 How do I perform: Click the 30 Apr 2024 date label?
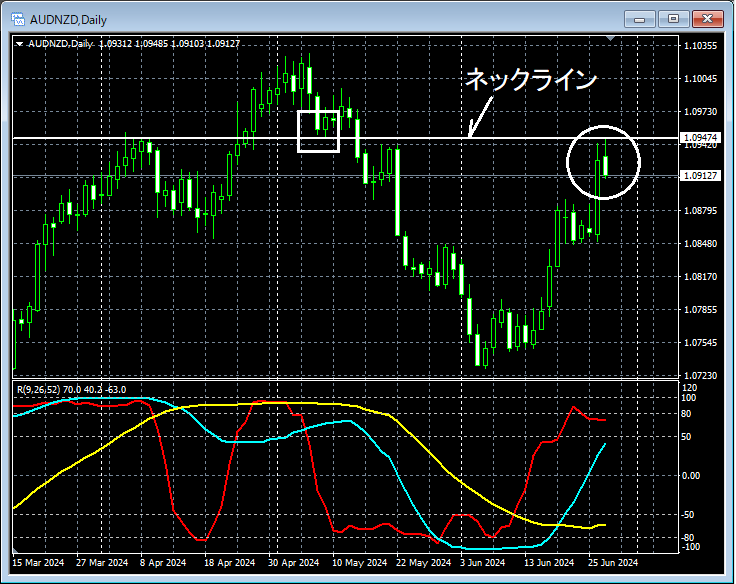click(293, 562)
